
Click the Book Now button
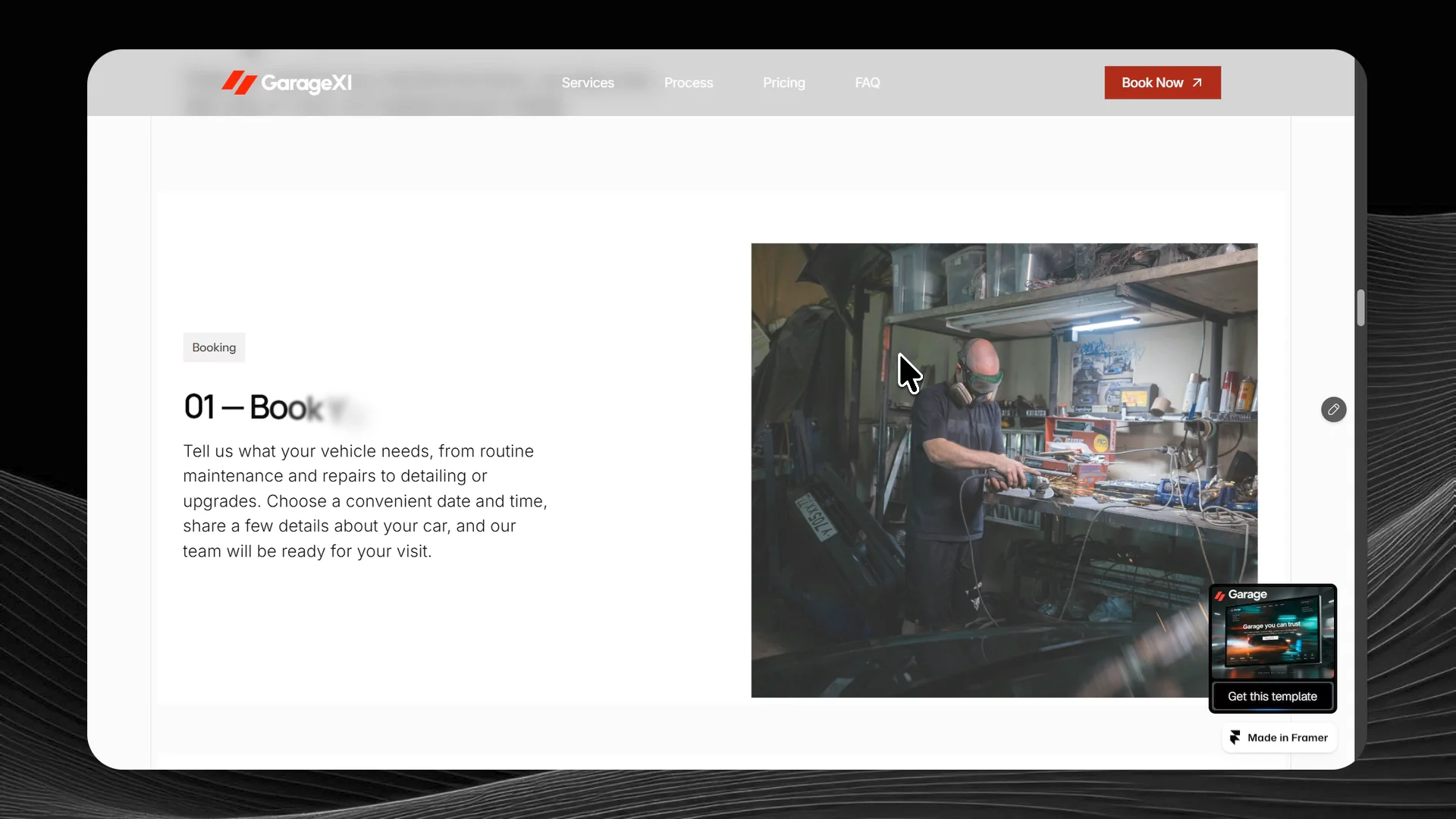[1163, 83]
